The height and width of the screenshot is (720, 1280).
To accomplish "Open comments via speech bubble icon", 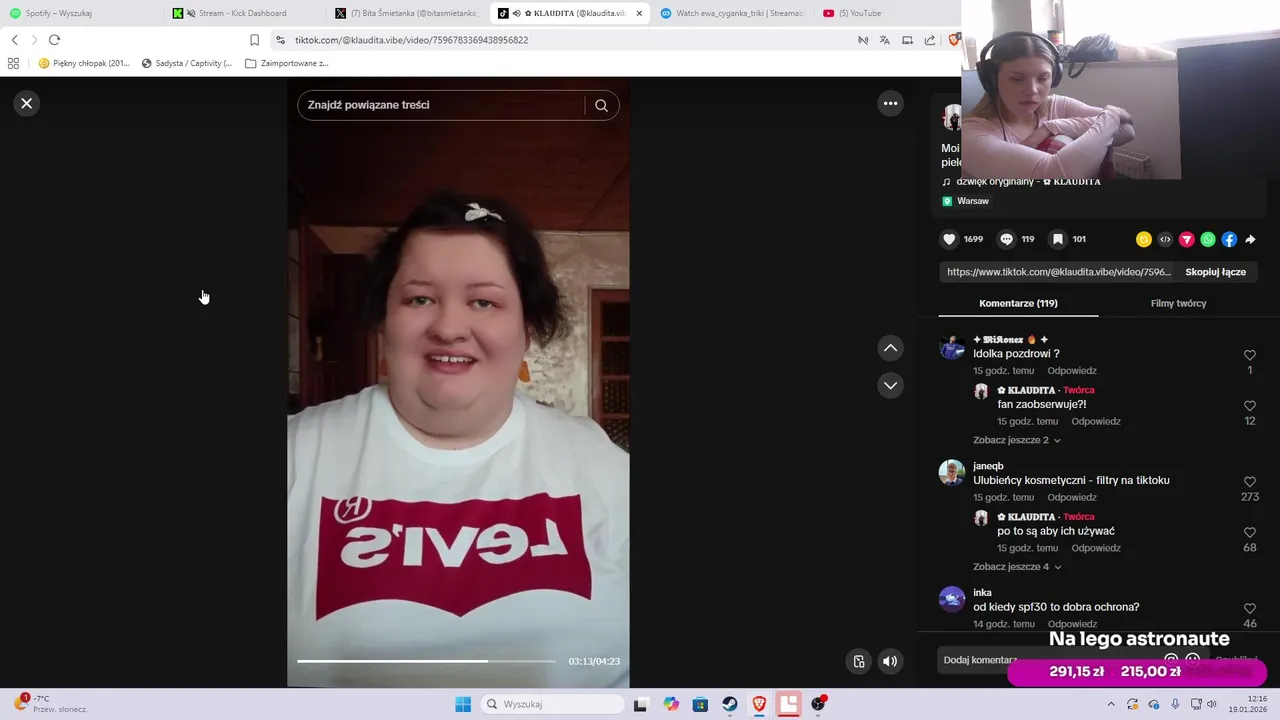I will pyautogui.click(x=1007, y=239).
